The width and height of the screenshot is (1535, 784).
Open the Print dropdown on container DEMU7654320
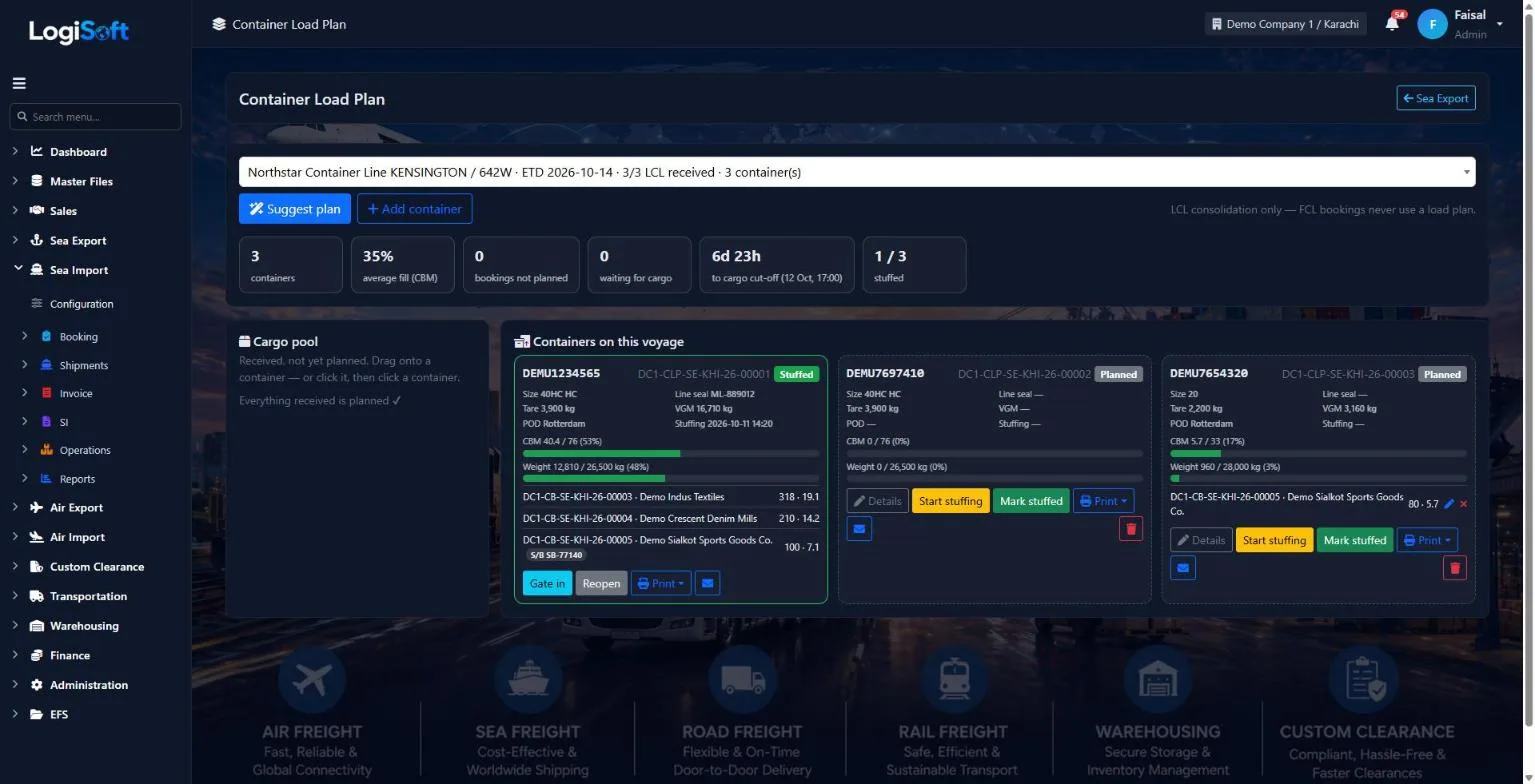pos(1427,540)
